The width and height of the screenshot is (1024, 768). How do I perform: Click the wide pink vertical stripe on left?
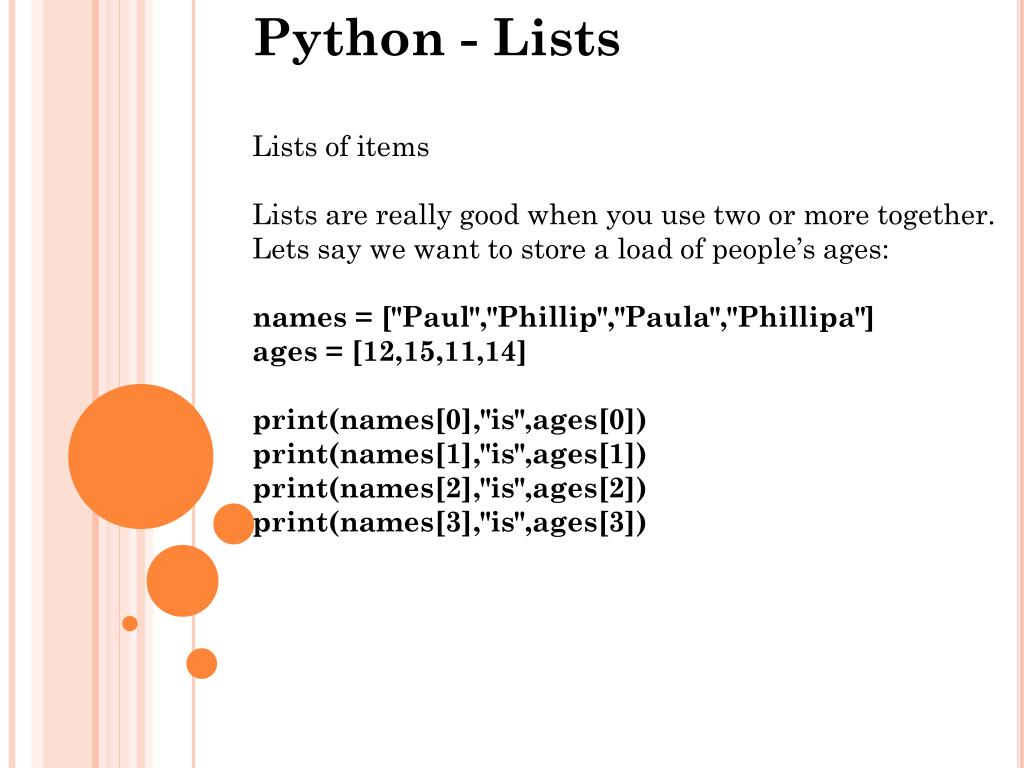point(67,384)
